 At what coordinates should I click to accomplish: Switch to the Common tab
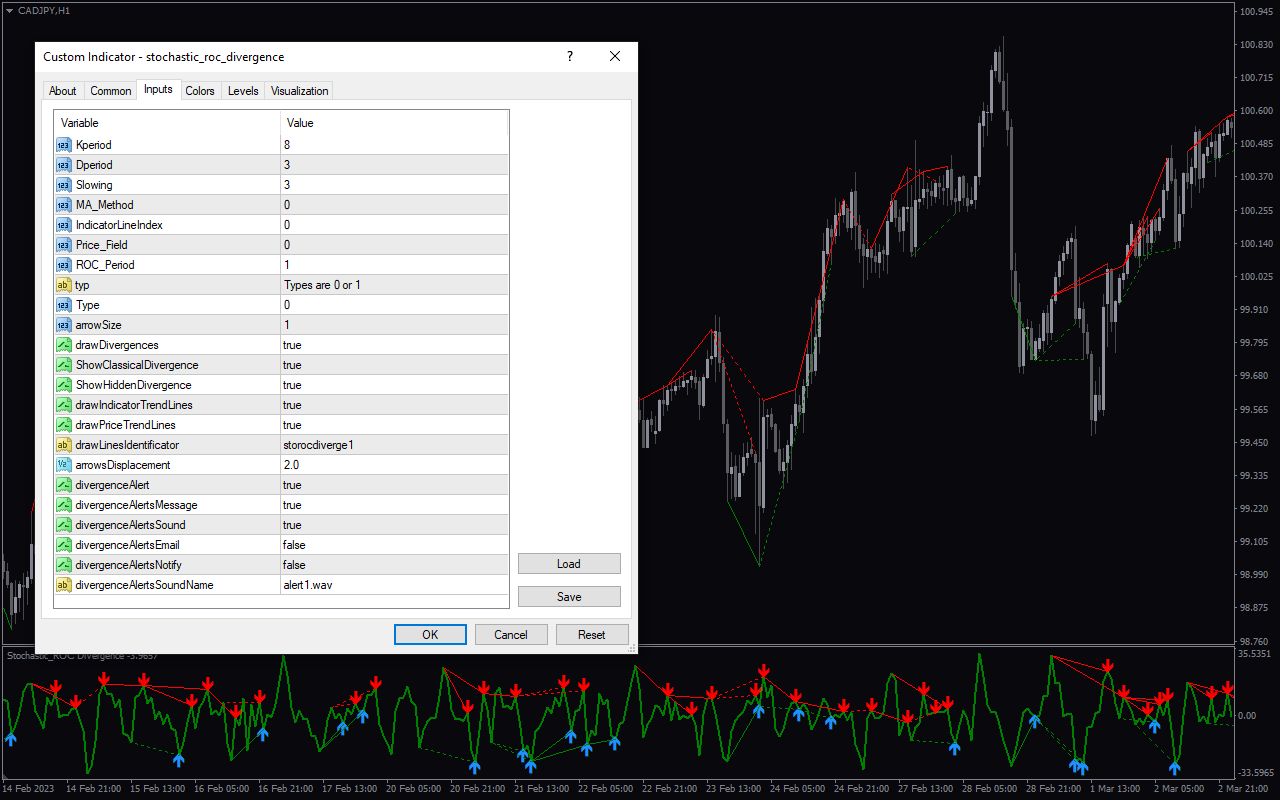click(111, 91)
